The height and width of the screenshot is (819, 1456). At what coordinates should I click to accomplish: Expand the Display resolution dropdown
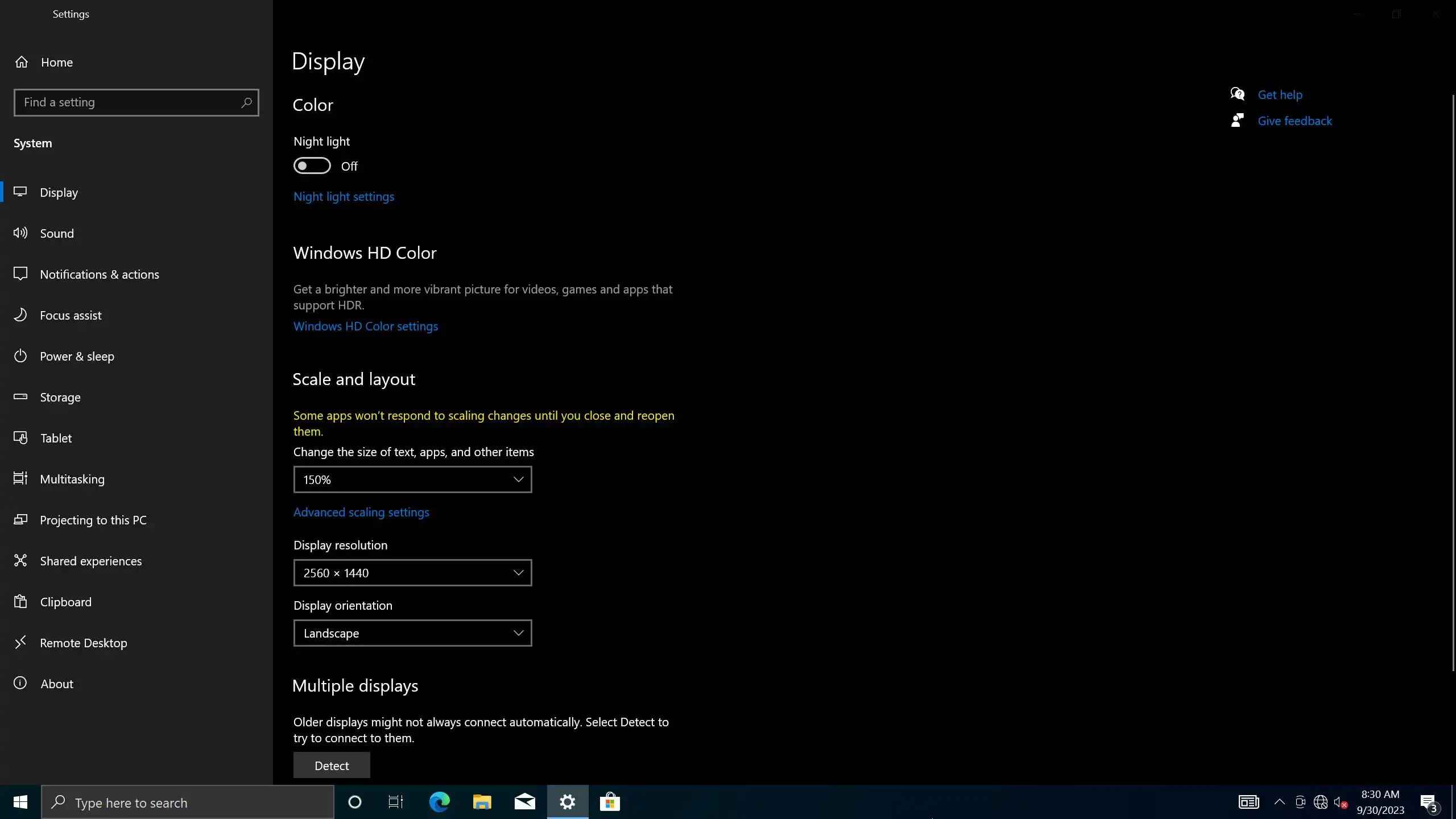(x=412, y=573)
